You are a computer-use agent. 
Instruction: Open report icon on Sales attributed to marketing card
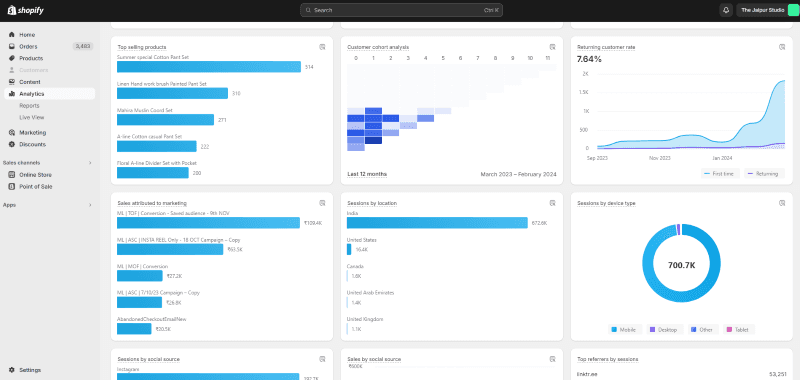(322, 203)
